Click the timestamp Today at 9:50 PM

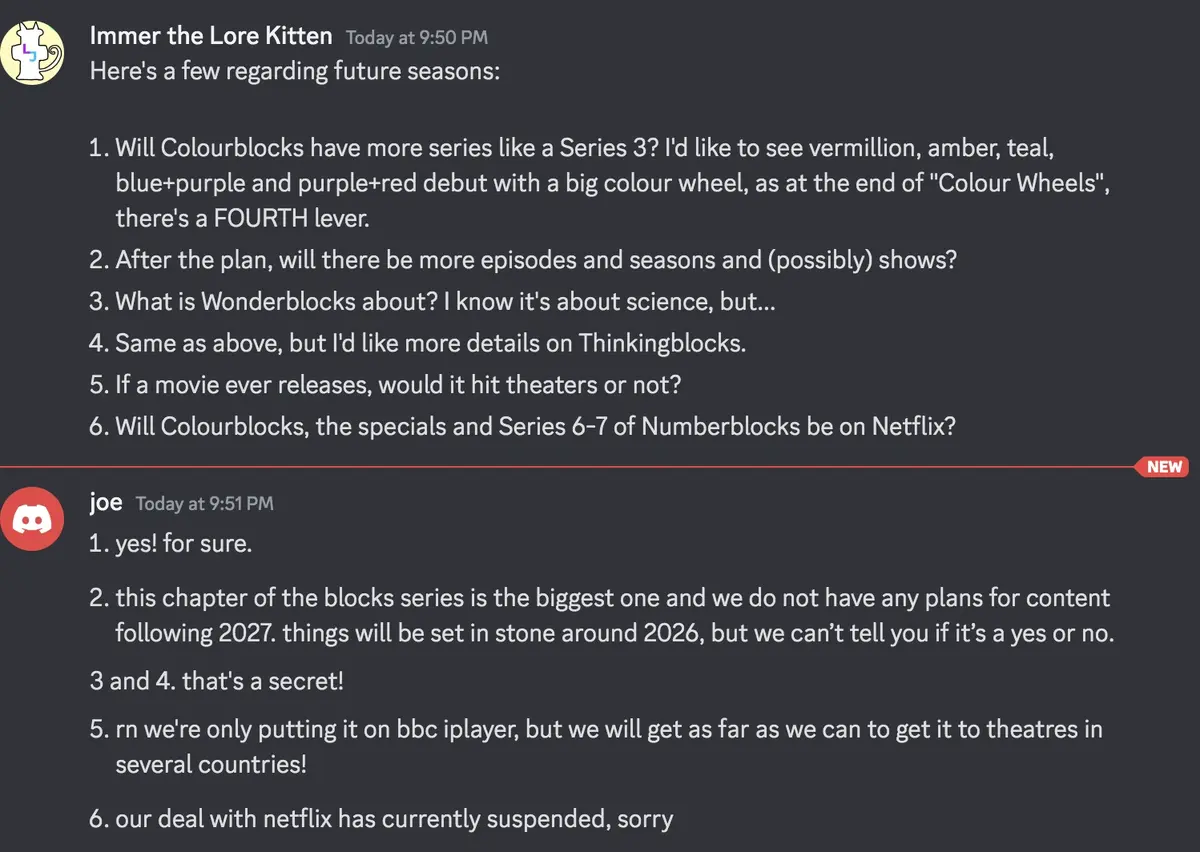[x=415, y=37]
